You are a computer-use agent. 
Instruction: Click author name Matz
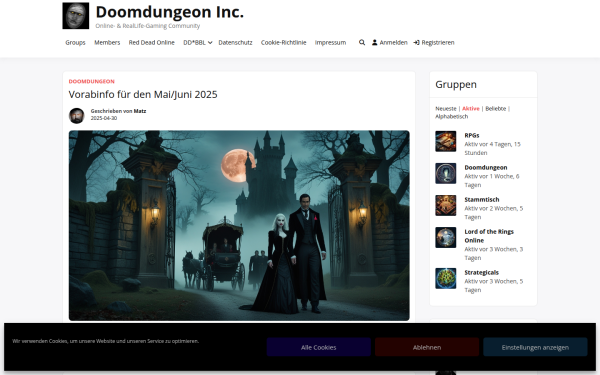[x=140, y=111]
